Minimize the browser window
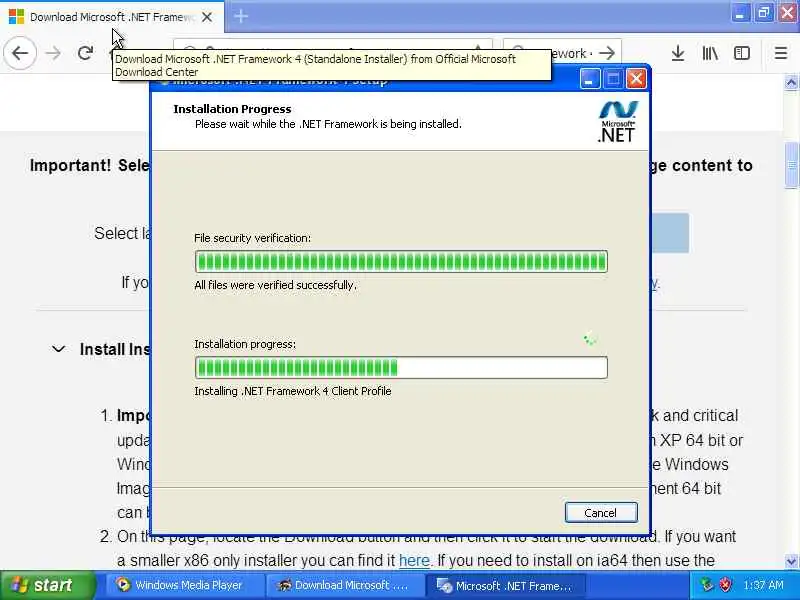Image resolution: width=800 pixels, height=600 pixels. pos(739,13)
